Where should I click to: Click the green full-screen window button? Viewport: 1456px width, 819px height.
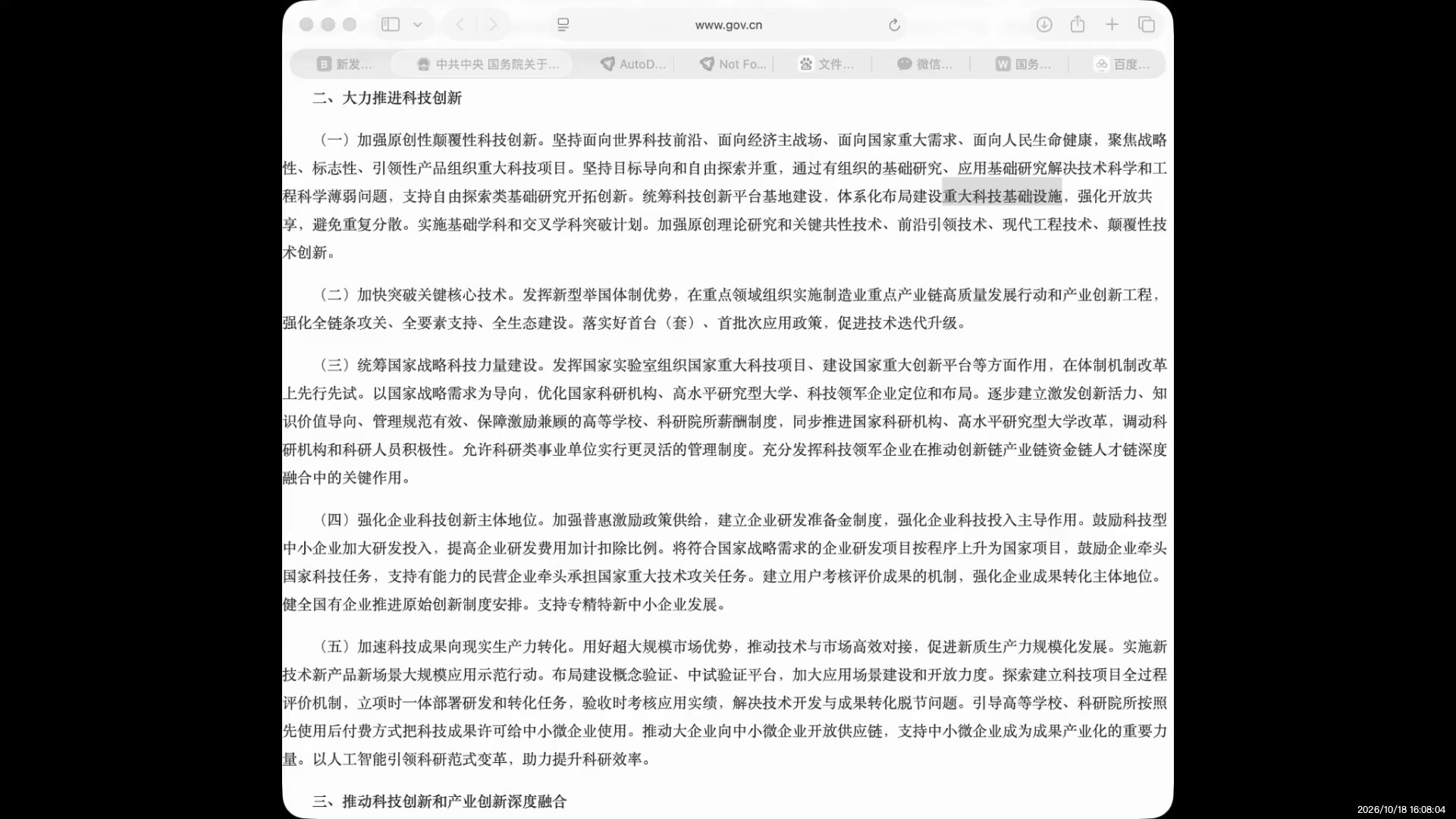350,24
